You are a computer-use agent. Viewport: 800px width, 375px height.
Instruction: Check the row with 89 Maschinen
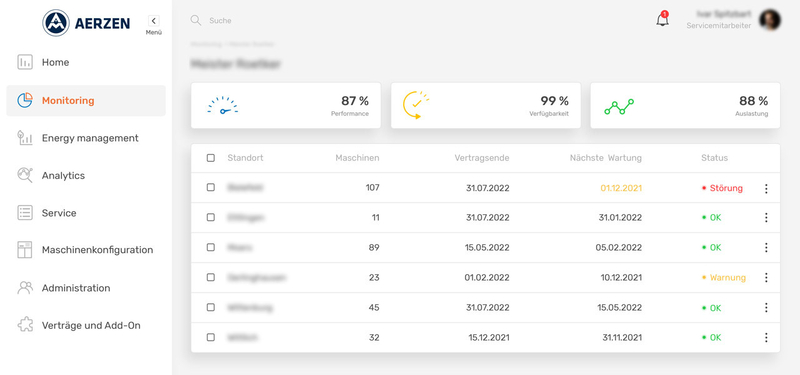pos(211,247)
